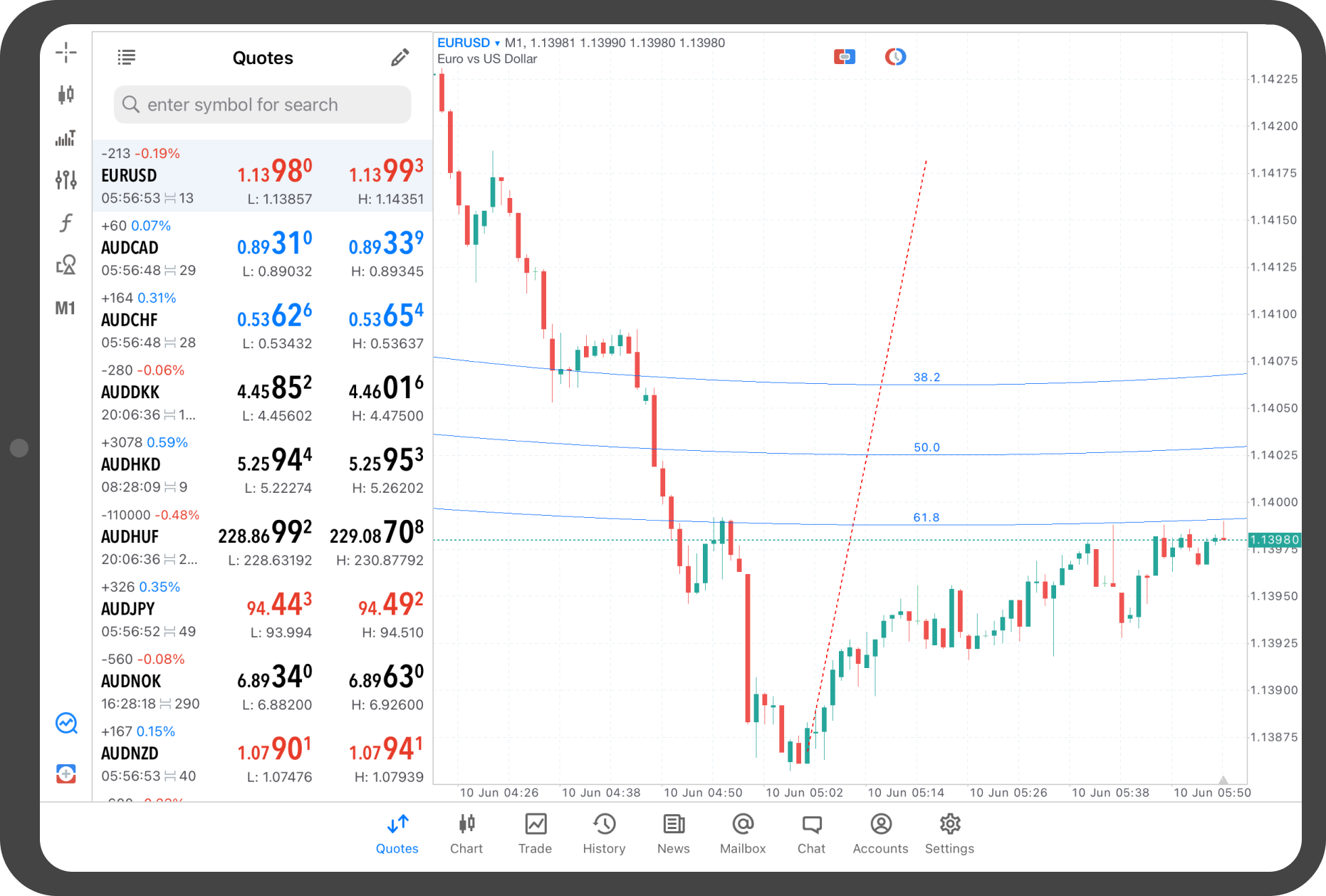Open the indicators icon in sidebar

tap(66, 137)
